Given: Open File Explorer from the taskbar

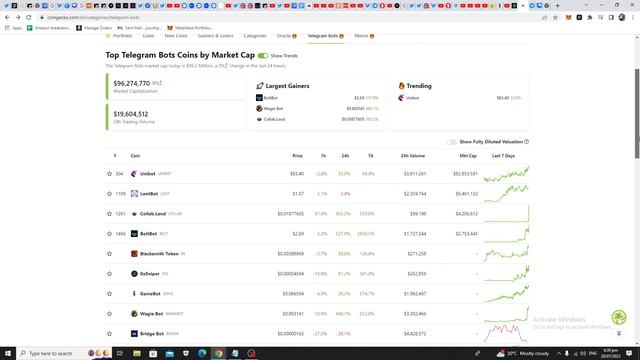Looking at the screenshot, I should click(x=137, y=353).
